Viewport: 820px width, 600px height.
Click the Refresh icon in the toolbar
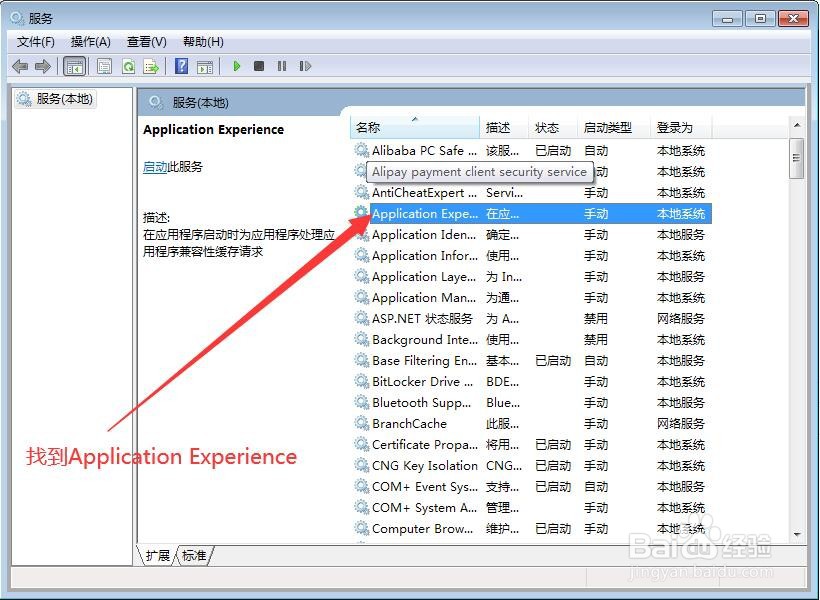128,66
